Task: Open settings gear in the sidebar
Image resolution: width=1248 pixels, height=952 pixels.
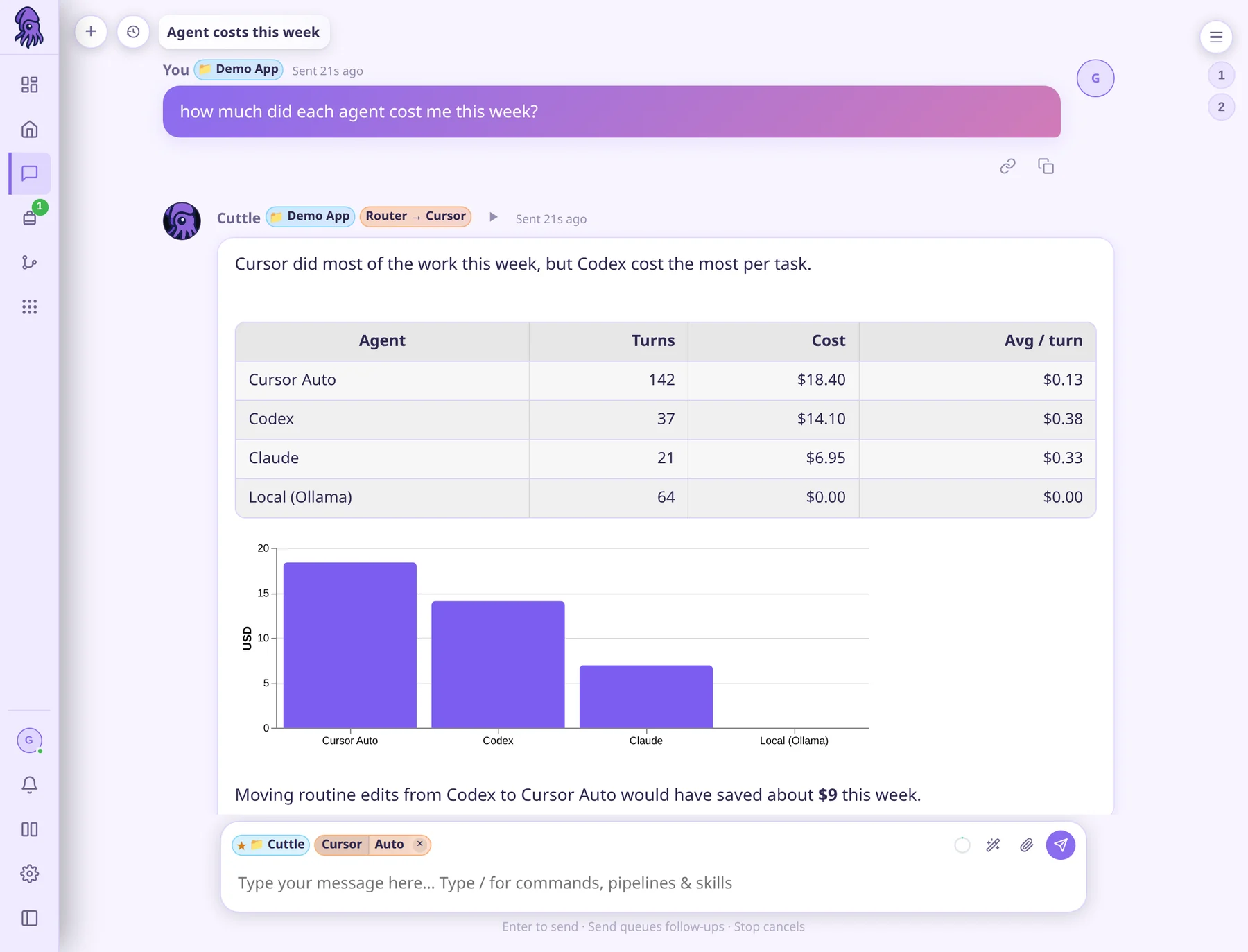Action: pyautogui.click(x=29, y=874)
